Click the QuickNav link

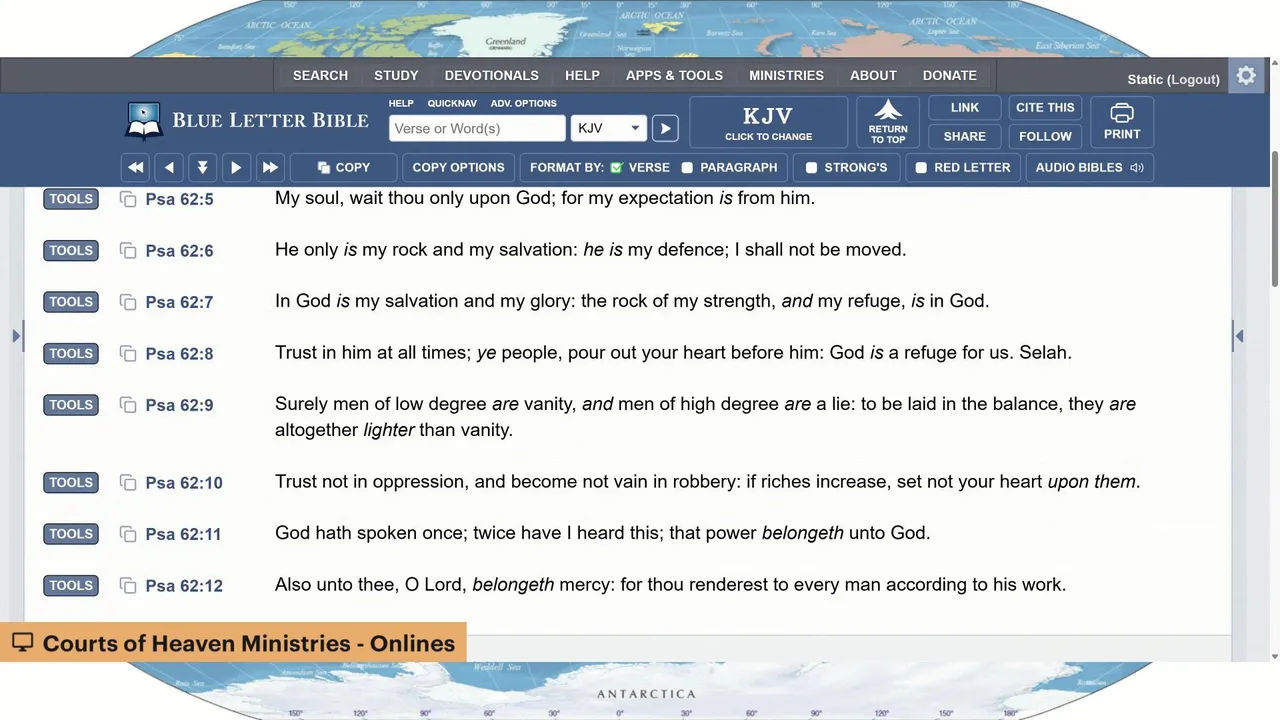tap(452, 103)
